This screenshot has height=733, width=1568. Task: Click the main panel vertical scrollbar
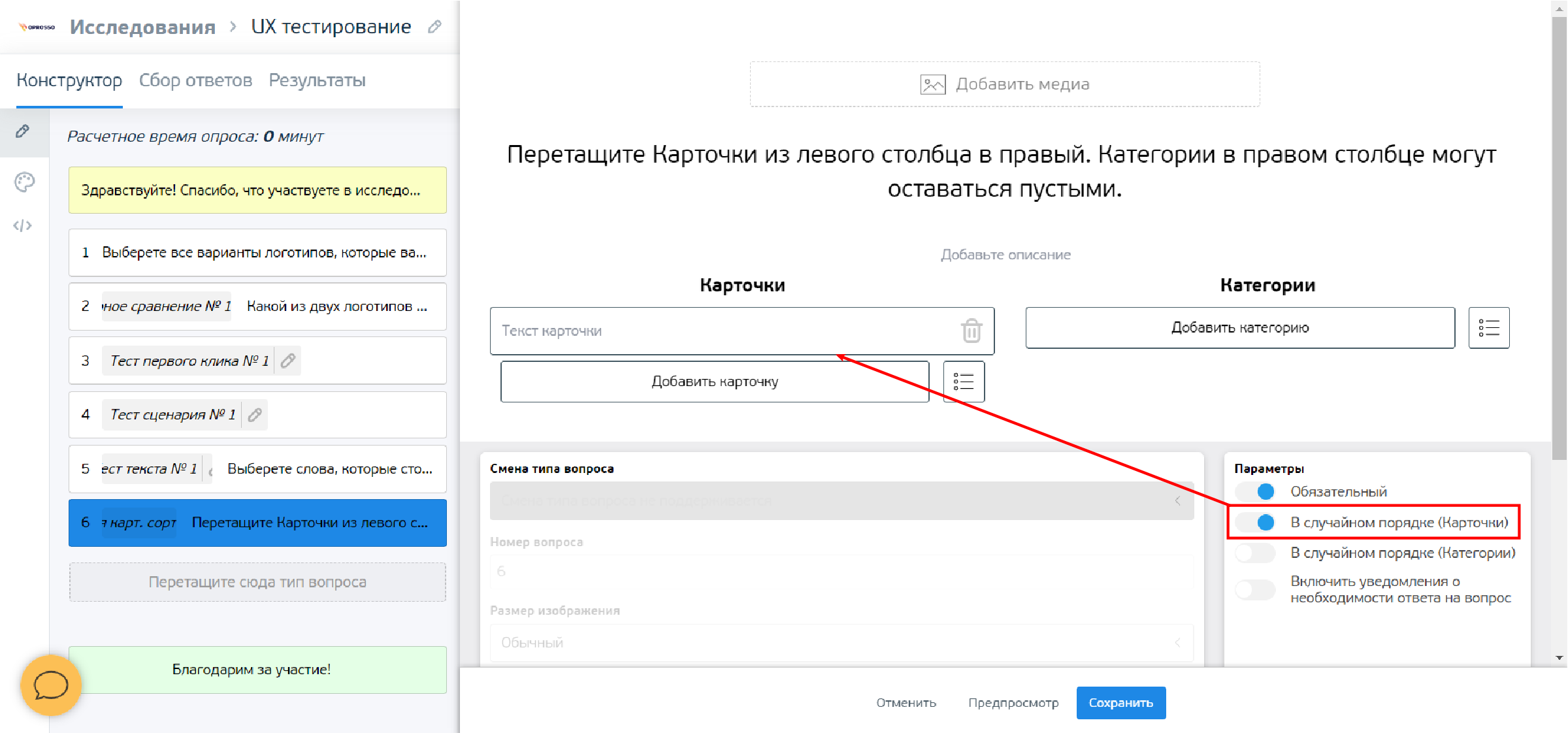tap(1560, 238)
